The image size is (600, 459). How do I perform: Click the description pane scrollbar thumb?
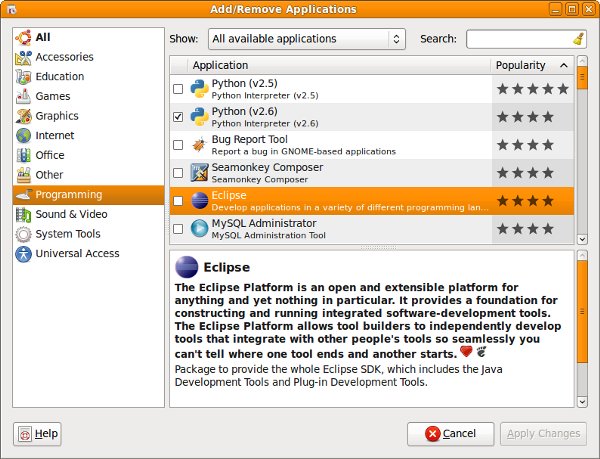(x=582, y=312)
